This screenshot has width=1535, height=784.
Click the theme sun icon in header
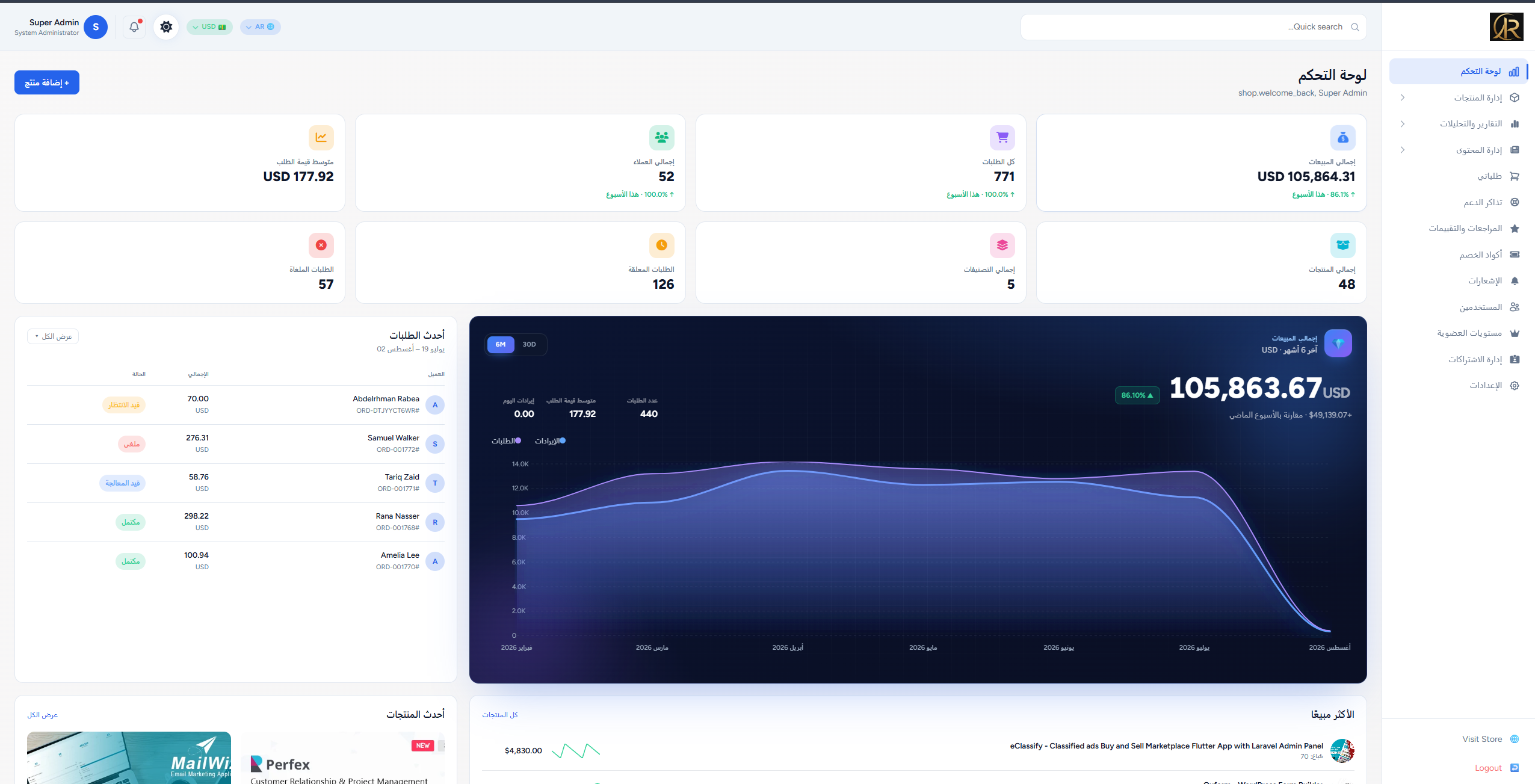click(166, 27)
